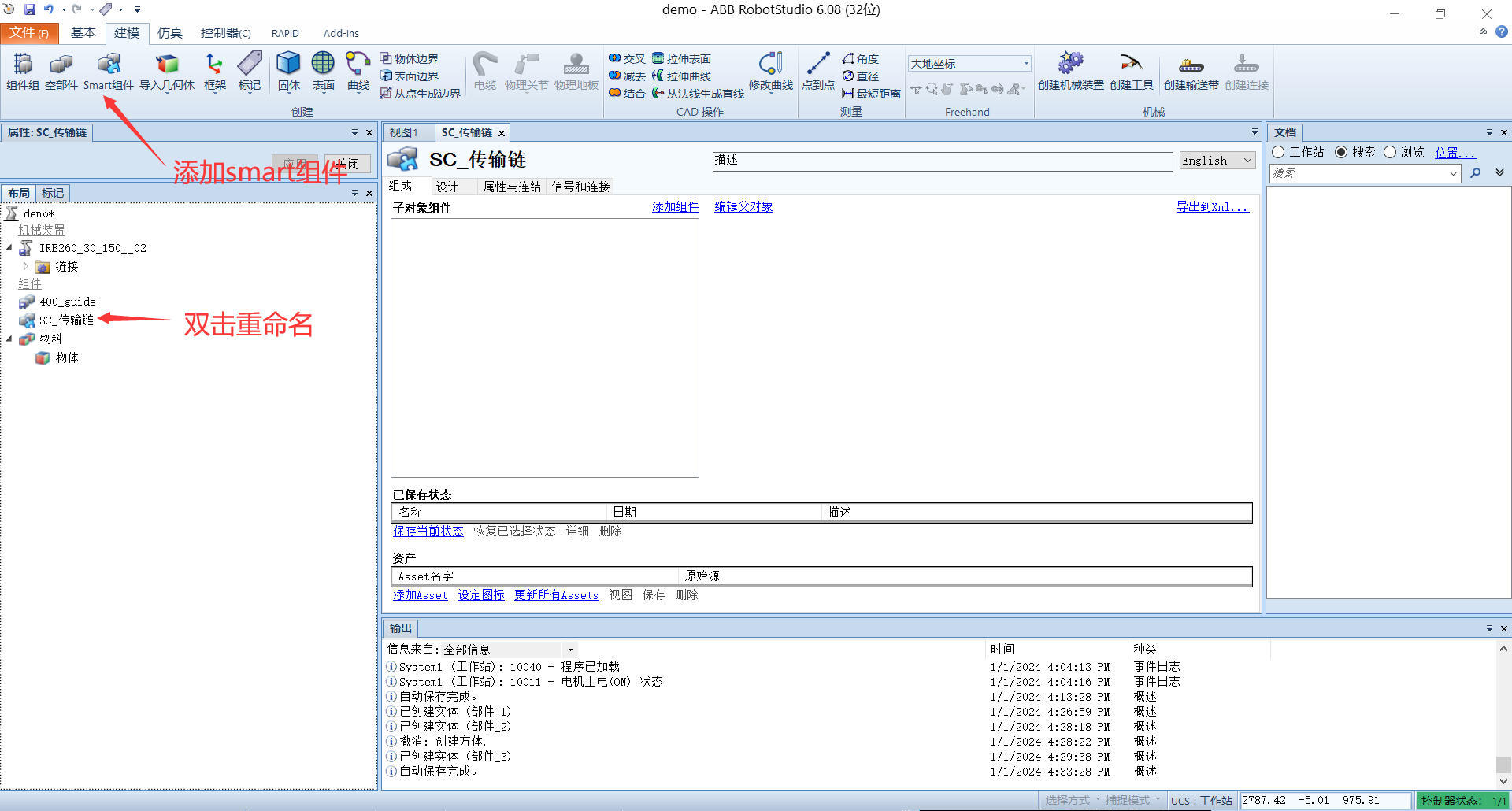Apply the 结合 union CAD operation

(627, 94)
